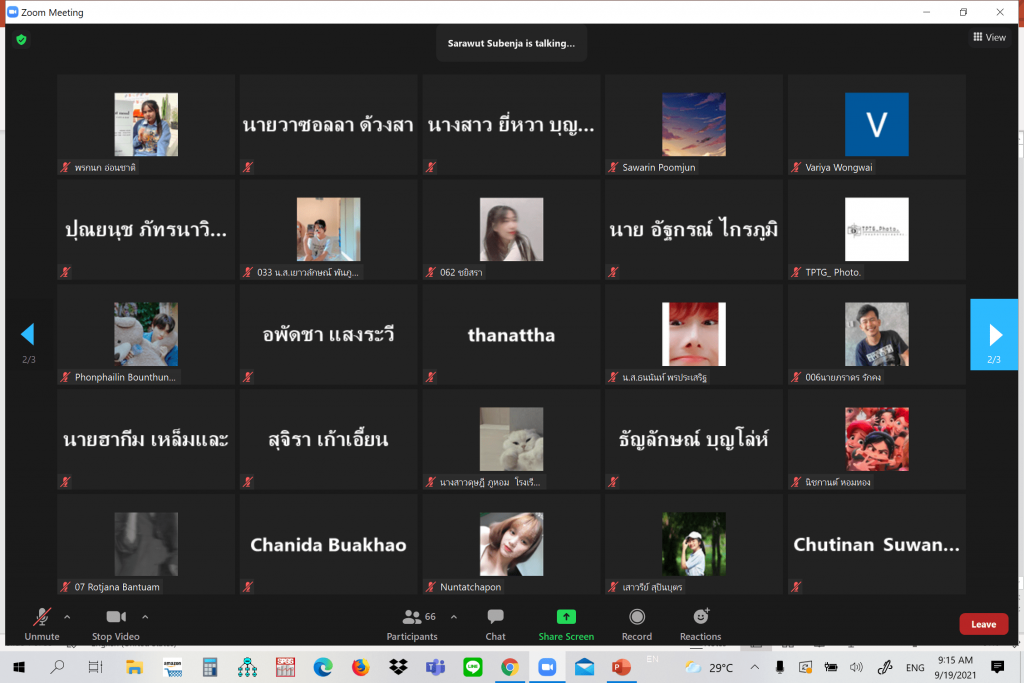1024x683 pixels.
Task: Open the Chat panel
Action: point(495,623)
